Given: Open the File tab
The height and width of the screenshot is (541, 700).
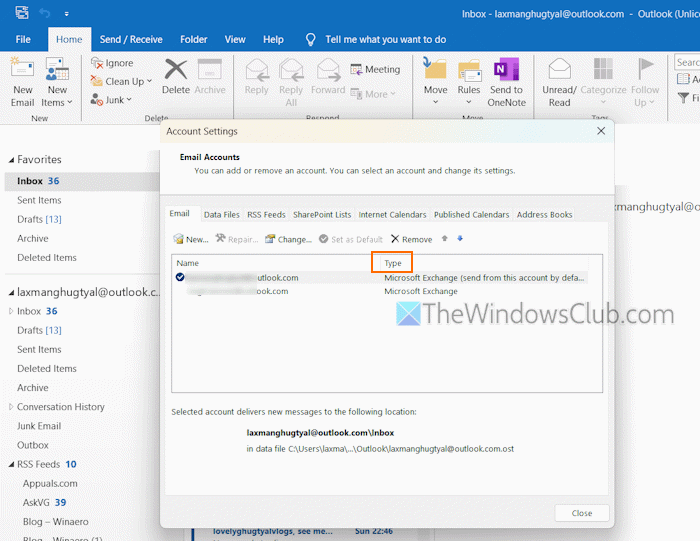Looking at the screenshot, I should tap(23, 39).
